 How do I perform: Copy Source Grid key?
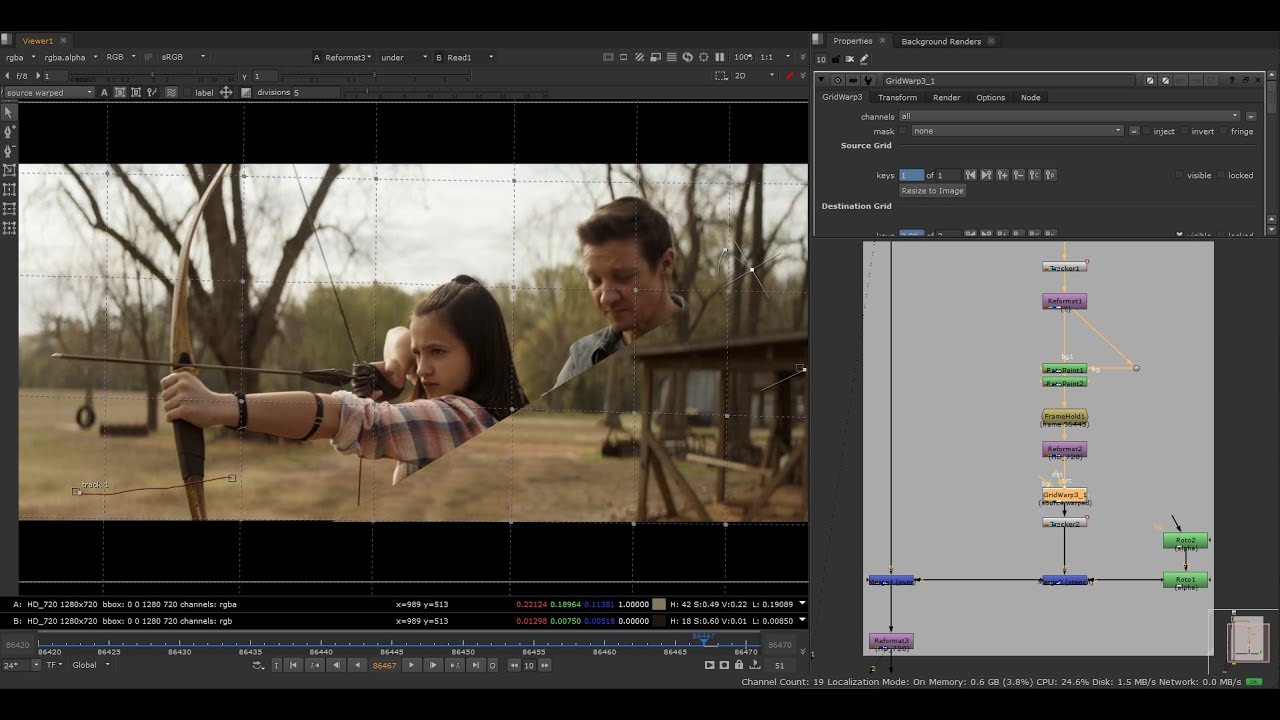coord(1034,175)
